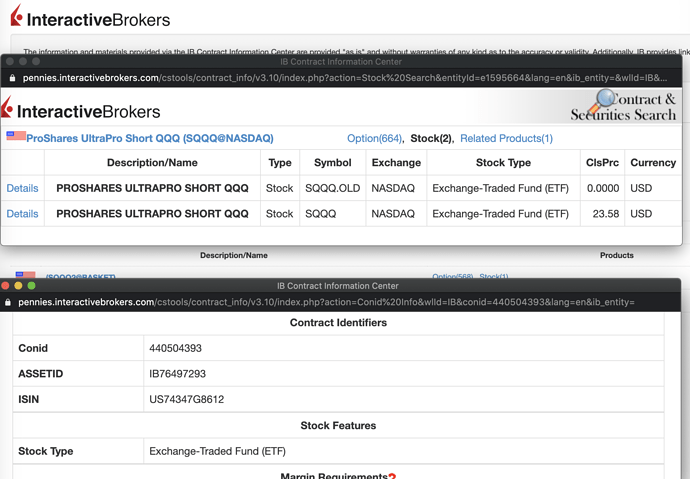Image resolution: width=690 pixels, height=479 pixels.
Task: Click the popup's Stock Type column header
Action: coord(503,163)
